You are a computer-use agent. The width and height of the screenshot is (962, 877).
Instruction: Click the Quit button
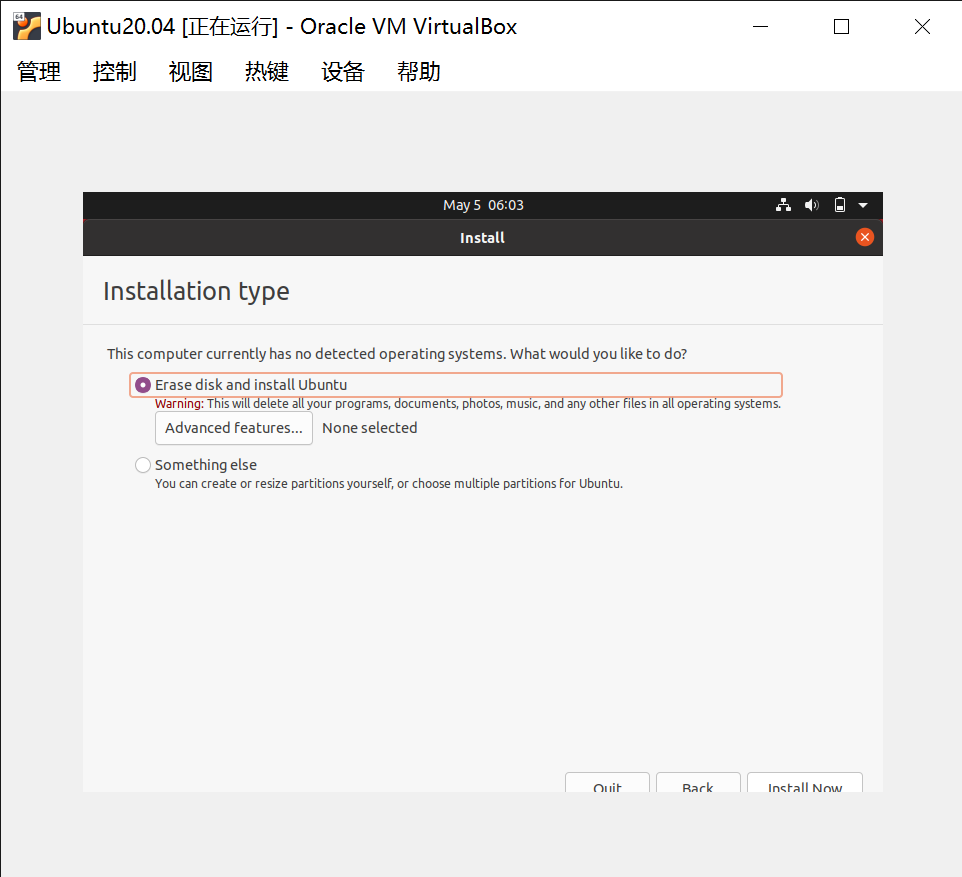607,783
